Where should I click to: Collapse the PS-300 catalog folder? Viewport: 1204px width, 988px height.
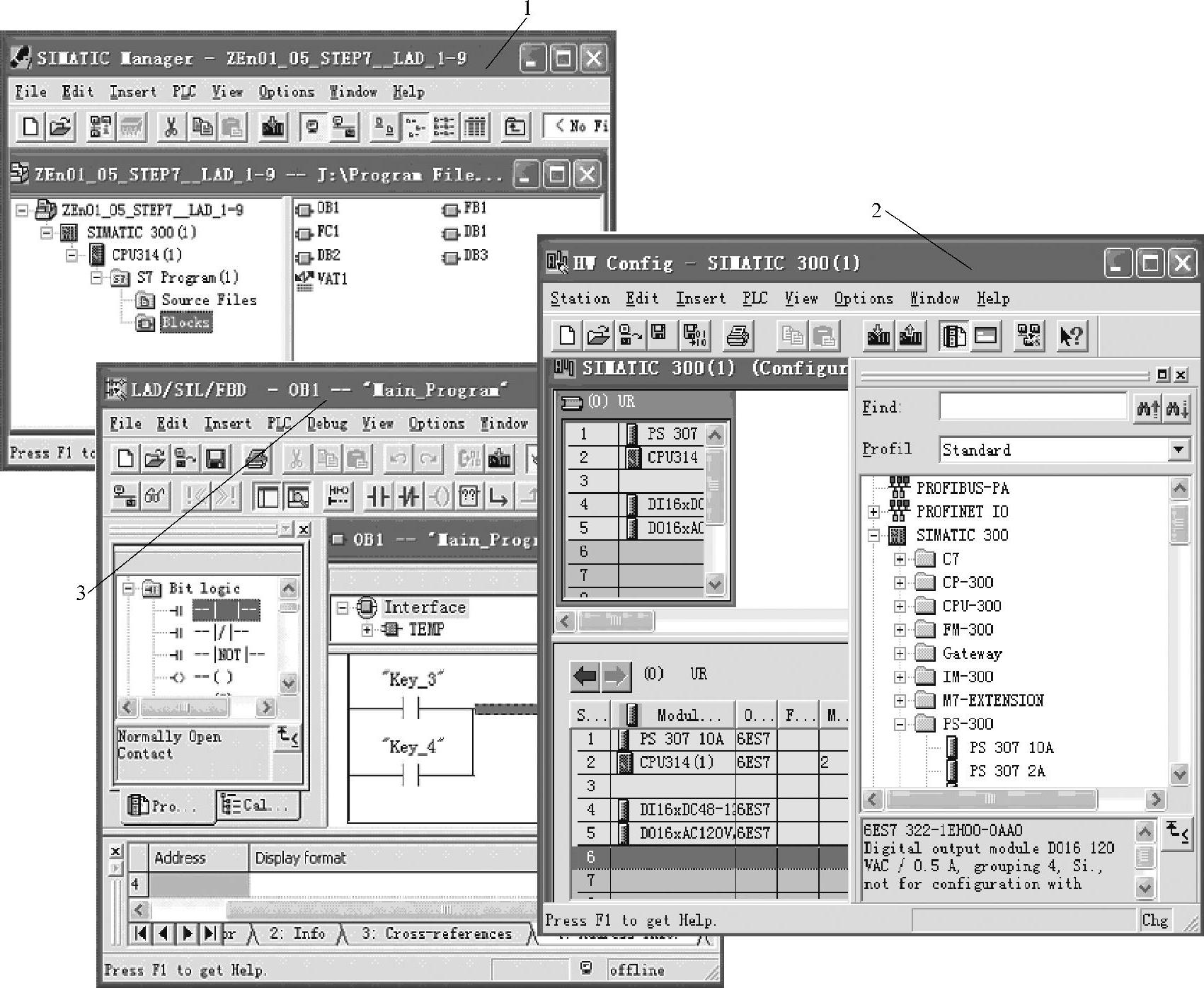900,724
